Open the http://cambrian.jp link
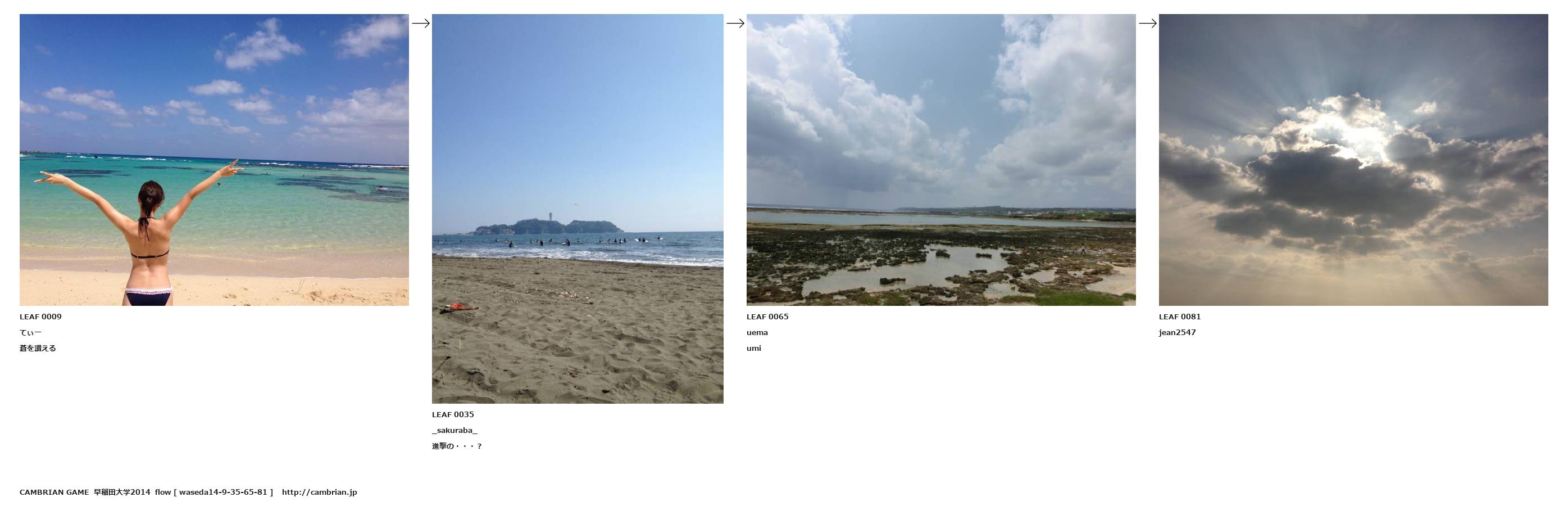 coord(320,492)
